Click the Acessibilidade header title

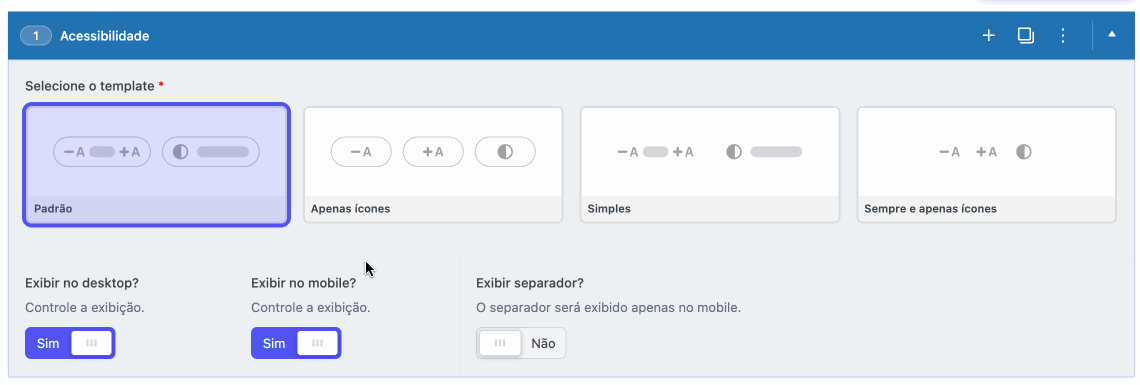tap(105, 36)
